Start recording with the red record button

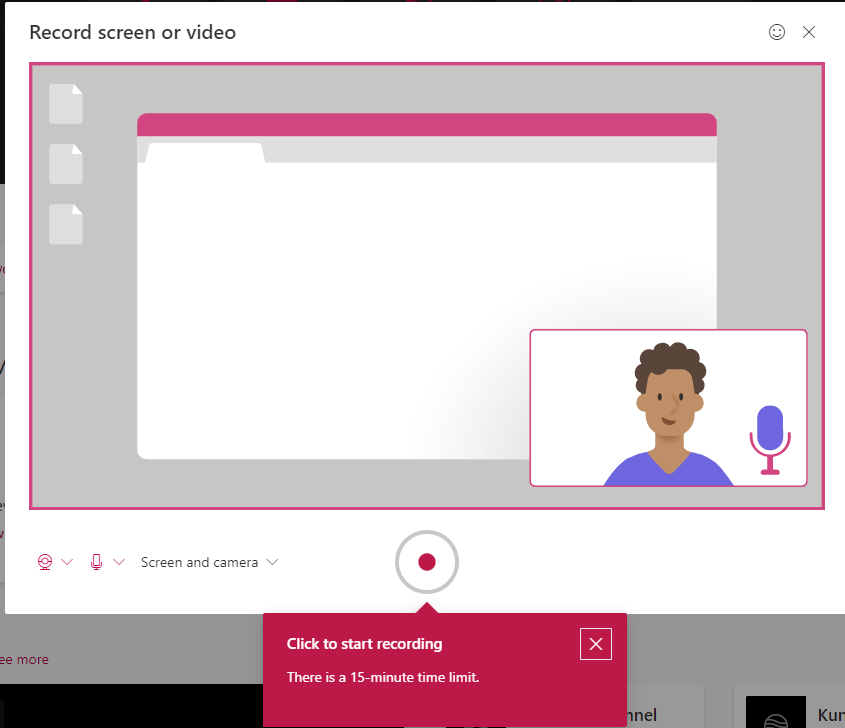click(427, 562)
